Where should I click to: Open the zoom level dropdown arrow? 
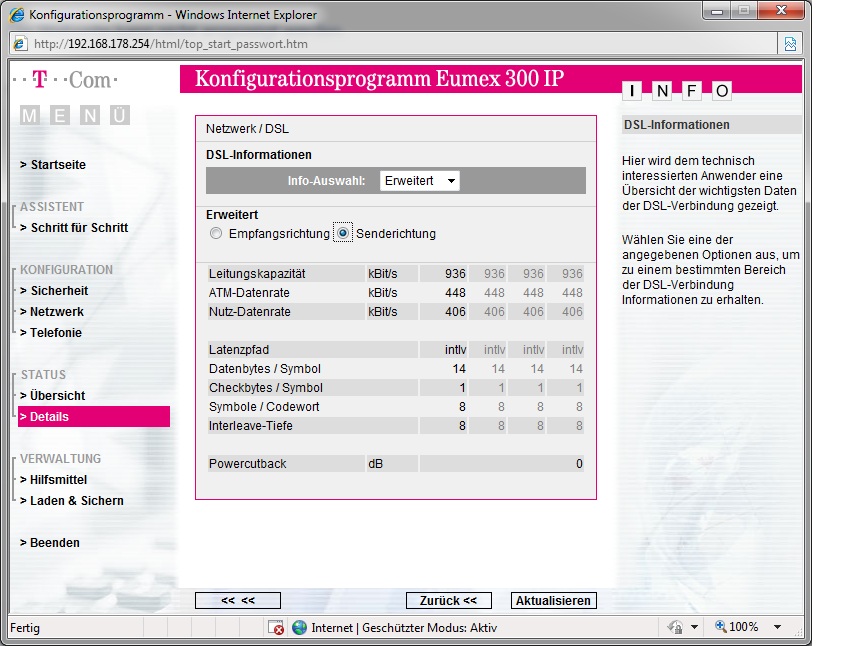point(777,627)
